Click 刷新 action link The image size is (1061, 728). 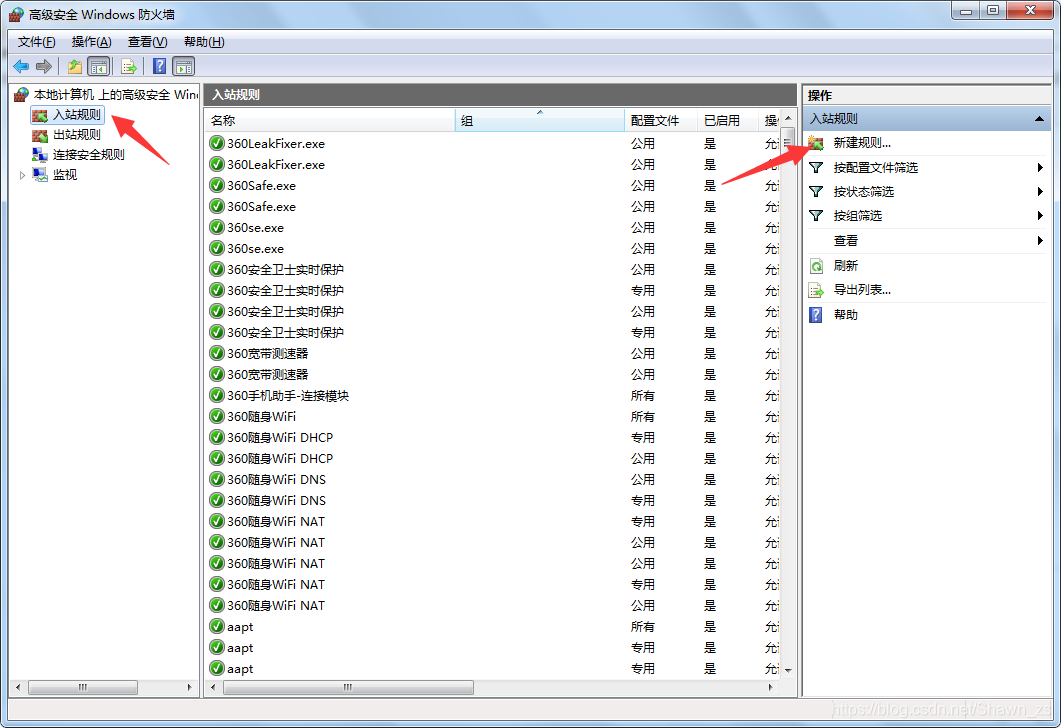(x=846, y=265)
